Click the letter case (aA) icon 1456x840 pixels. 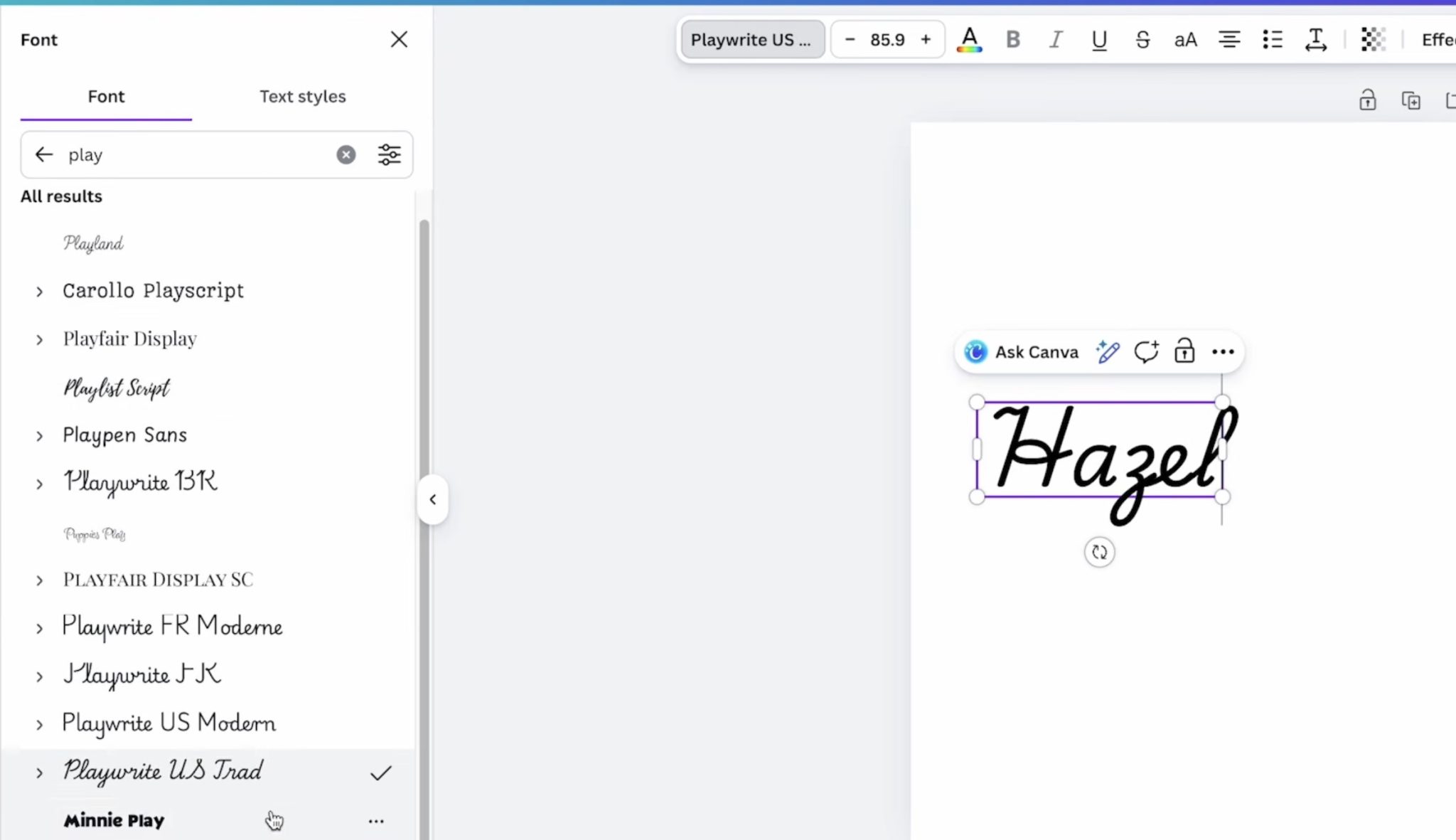click(x=1183, y=39)
